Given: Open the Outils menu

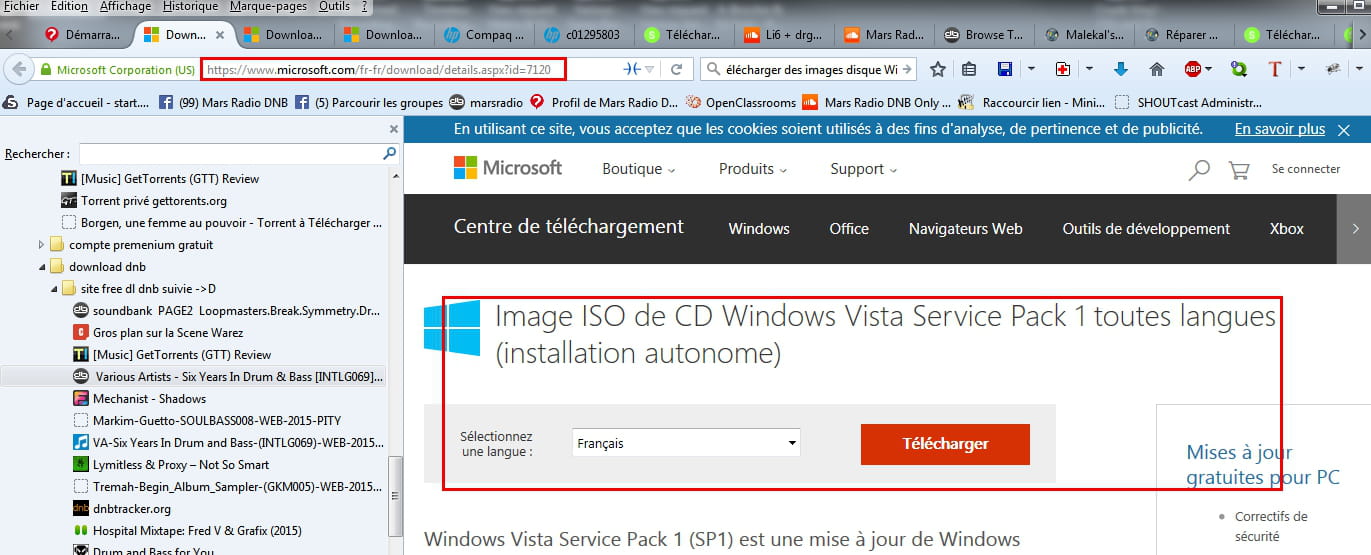Looking at the screenshot, I should [x=334, y=6].
